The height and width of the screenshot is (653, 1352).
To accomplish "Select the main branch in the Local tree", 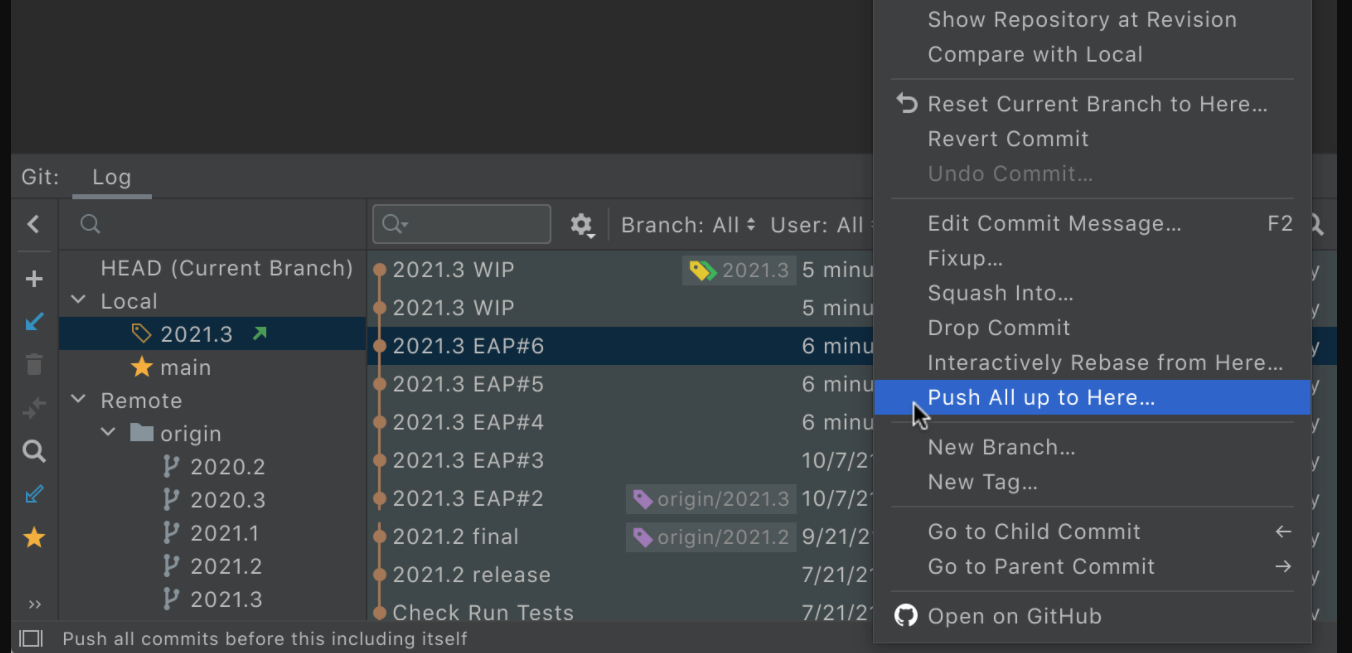I will [x=185, y=367].
